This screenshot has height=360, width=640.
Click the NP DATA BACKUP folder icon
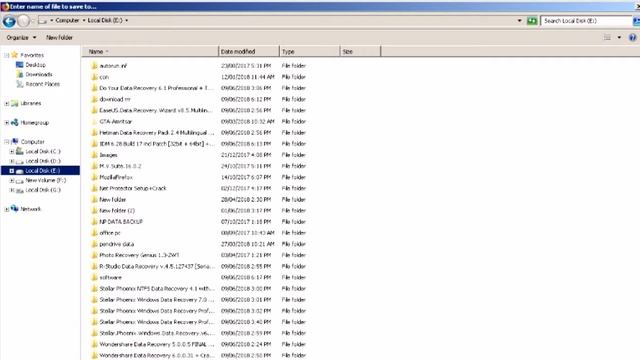pyautogui.click(x=94, y=222)
